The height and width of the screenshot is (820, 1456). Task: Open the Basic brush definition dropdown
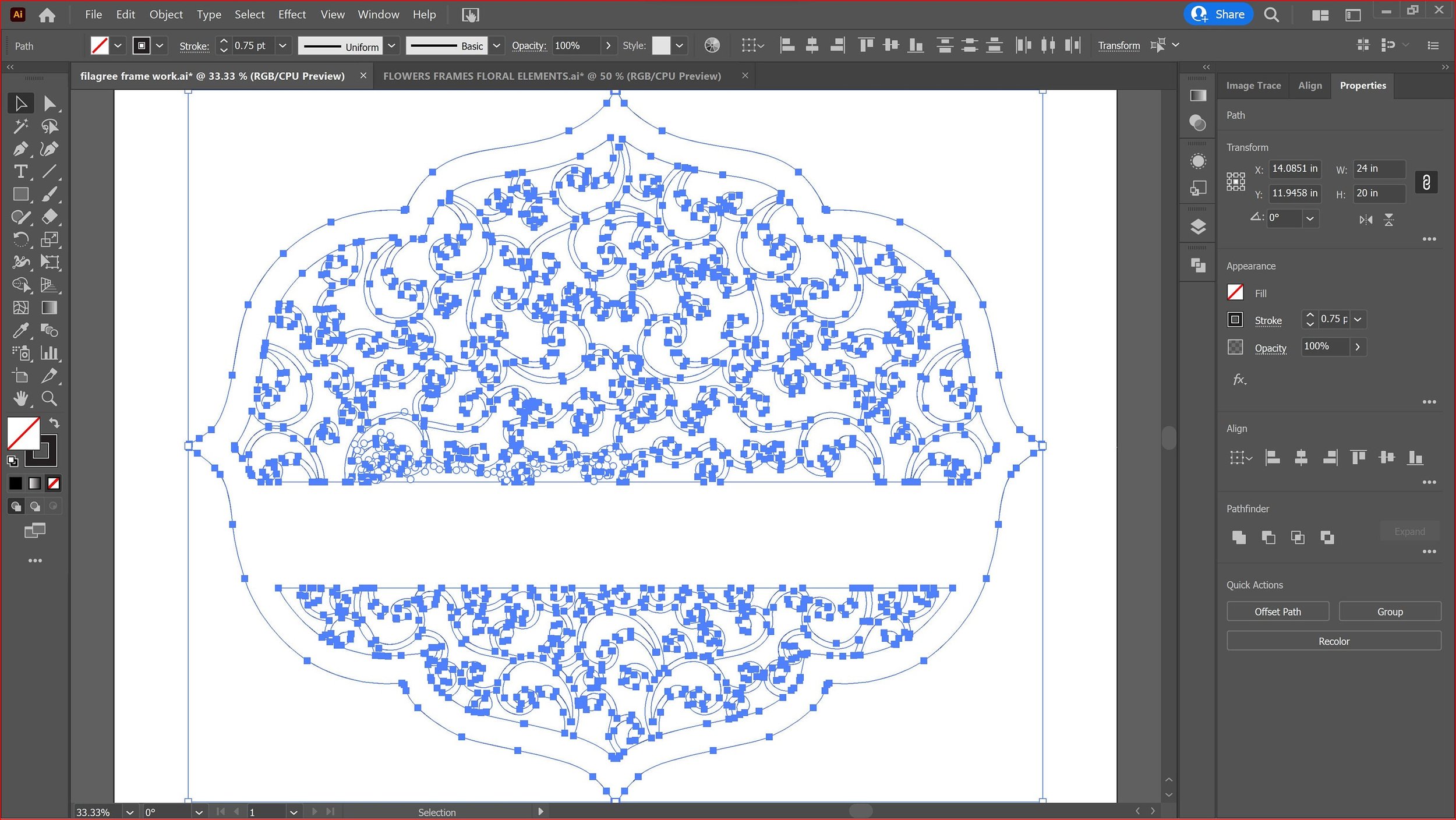point(496,45)
